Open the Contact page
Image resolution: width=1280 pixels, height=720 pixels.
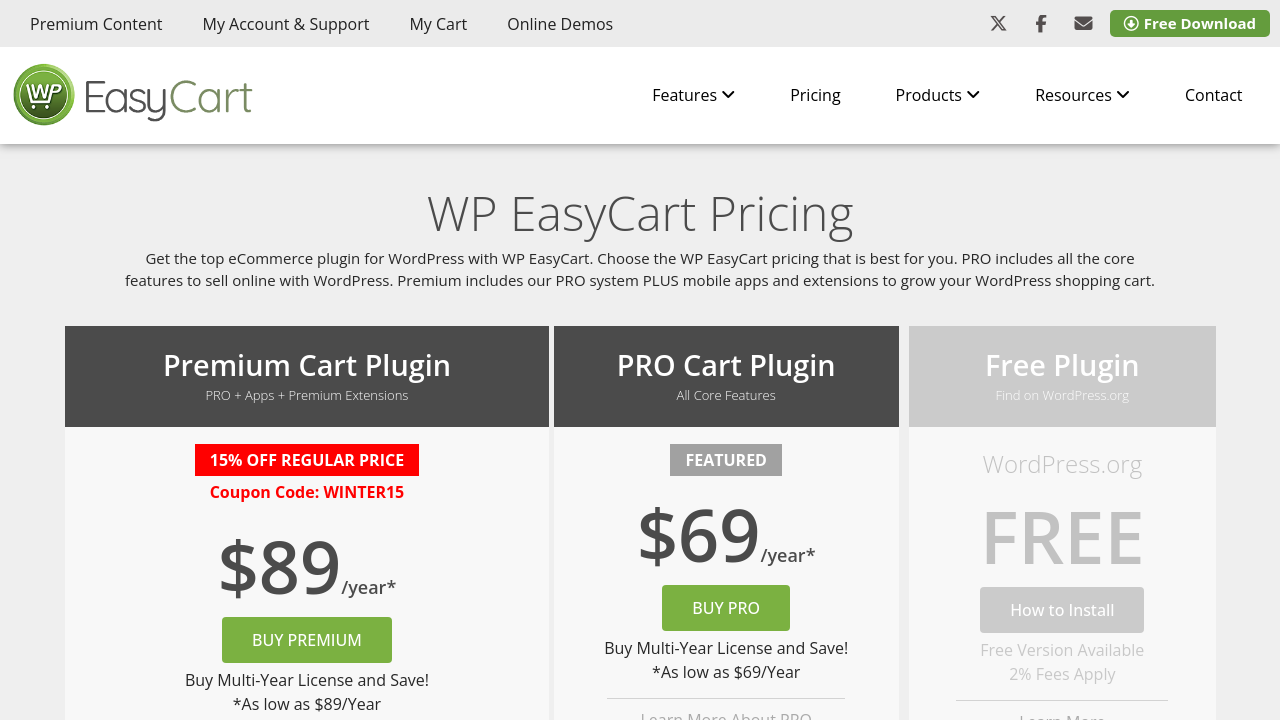pos(1213,95)
